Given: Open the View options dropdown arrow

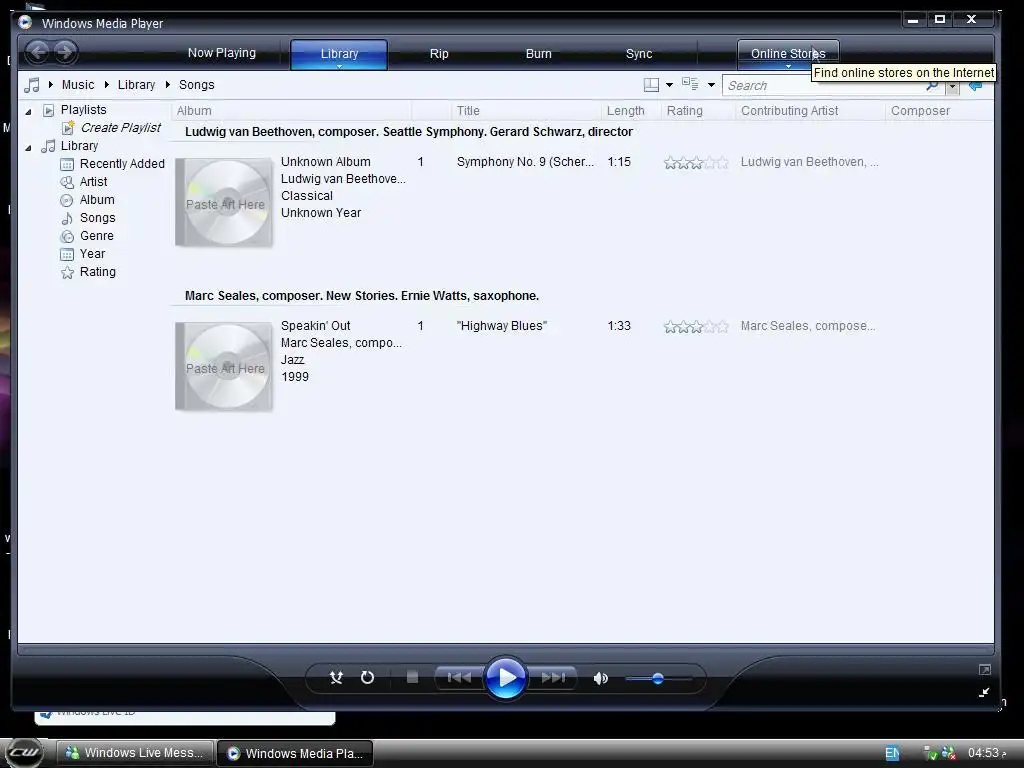Looking at the screenshot, I should [x=711, y=85].
